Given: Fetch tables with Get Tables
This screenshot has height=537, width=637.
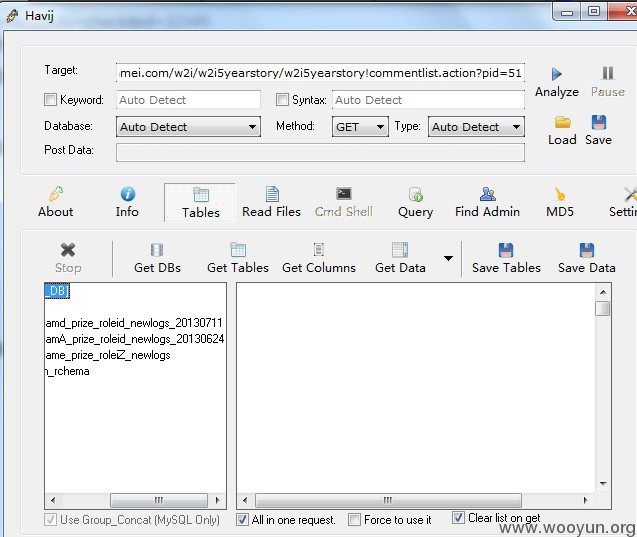Looking at the screenshot, I should (238, 258).
